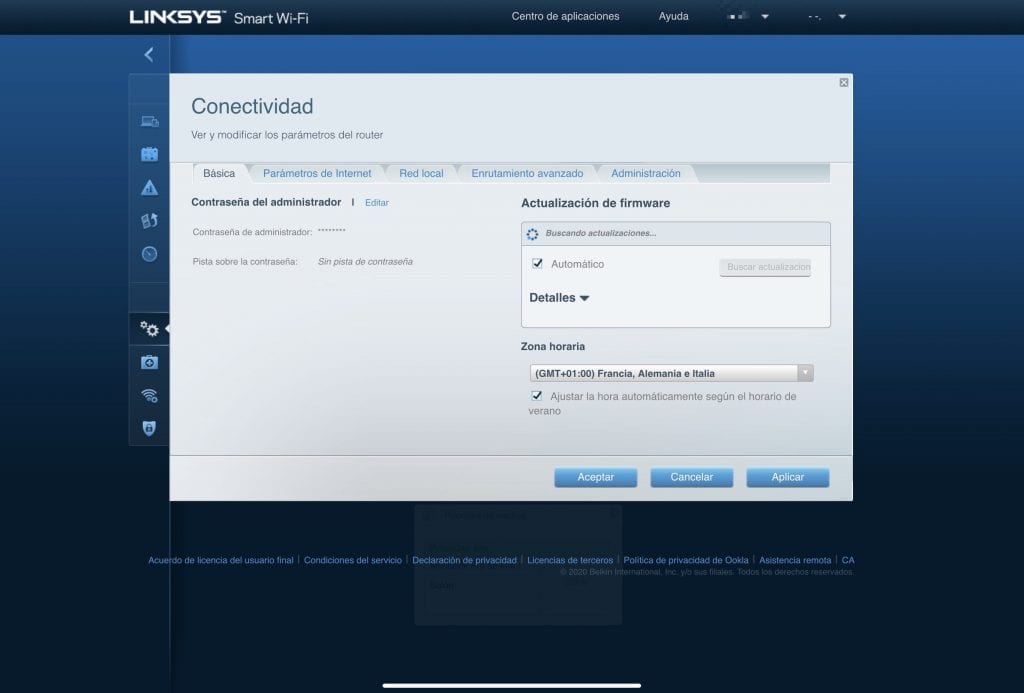This screenshot has width=1024, height=693.
Task: Open the Media Prioritization sidebar icon
Action: [x=149, y=221]
